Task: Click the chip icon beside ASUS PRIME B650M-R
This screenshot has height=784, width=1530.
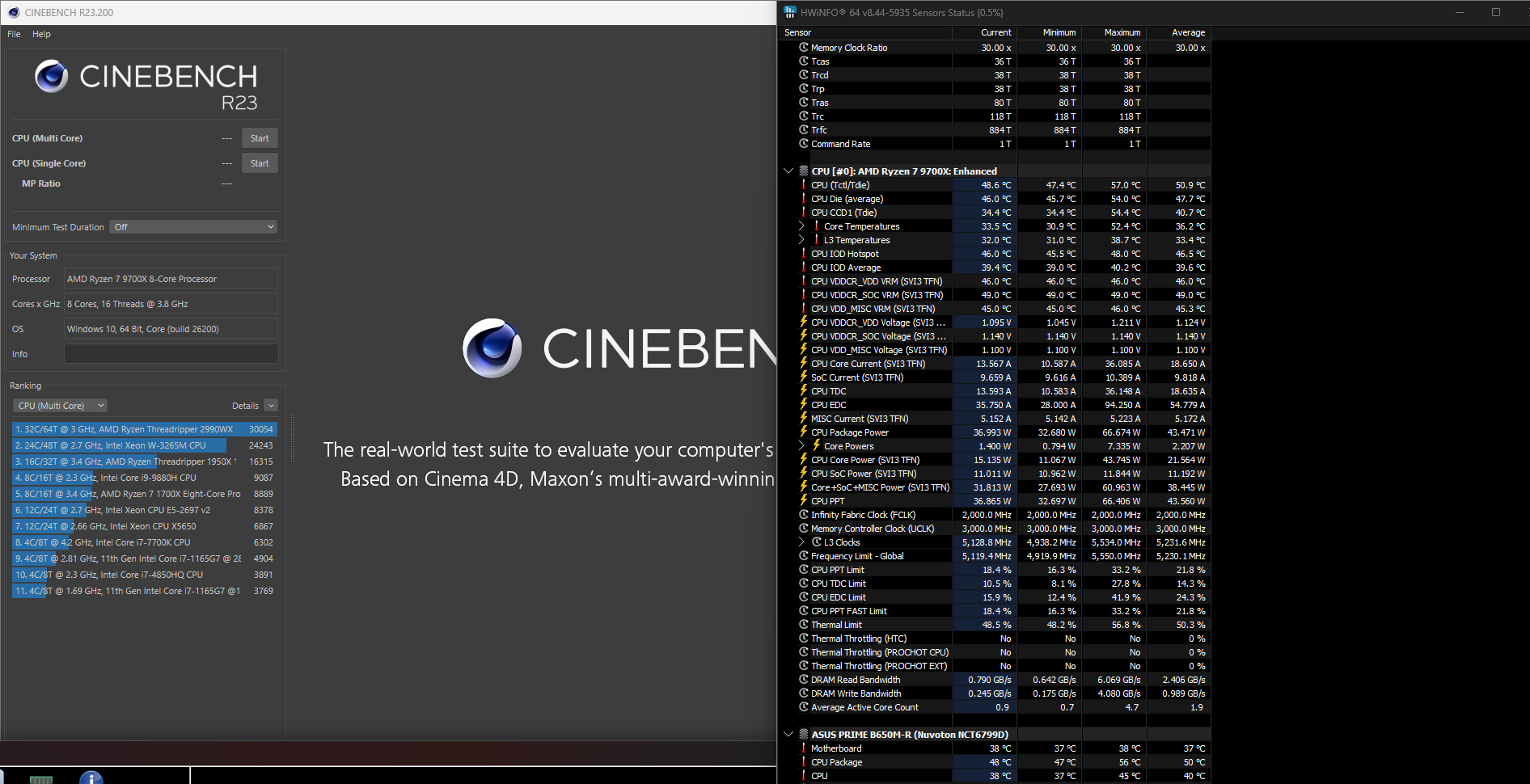Action: point(804,734)
